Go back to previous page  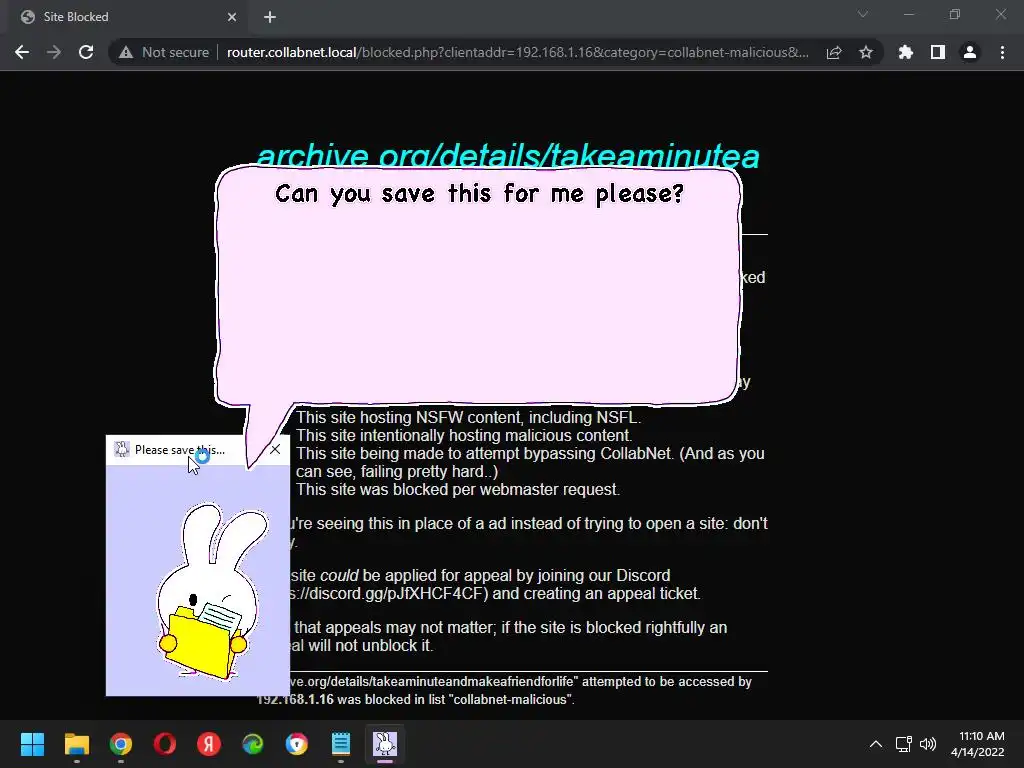pos(22,52)
